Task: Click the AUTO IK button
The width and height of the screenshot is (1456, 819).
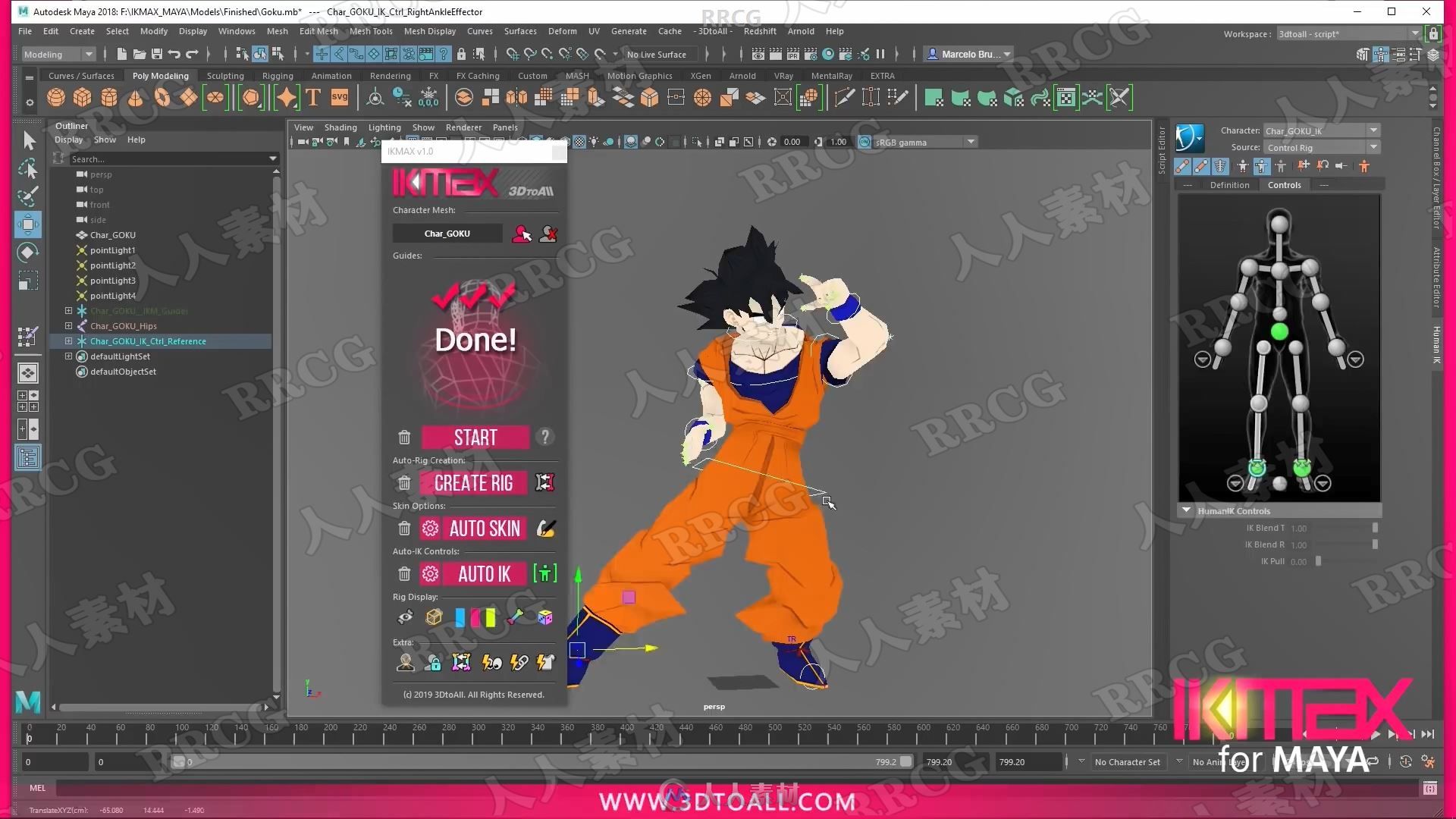Action: point(485,574)
